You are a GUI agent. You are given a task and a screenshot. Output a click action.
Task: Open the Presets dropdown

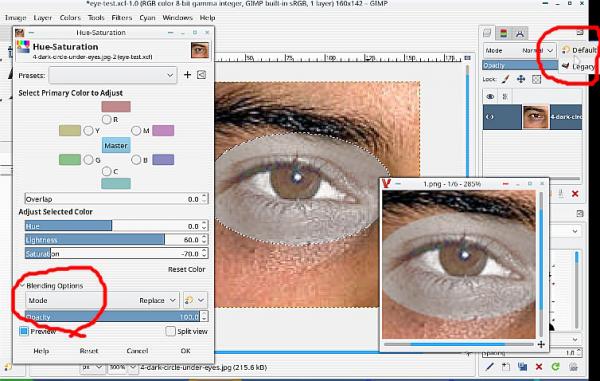pos(112,75)
